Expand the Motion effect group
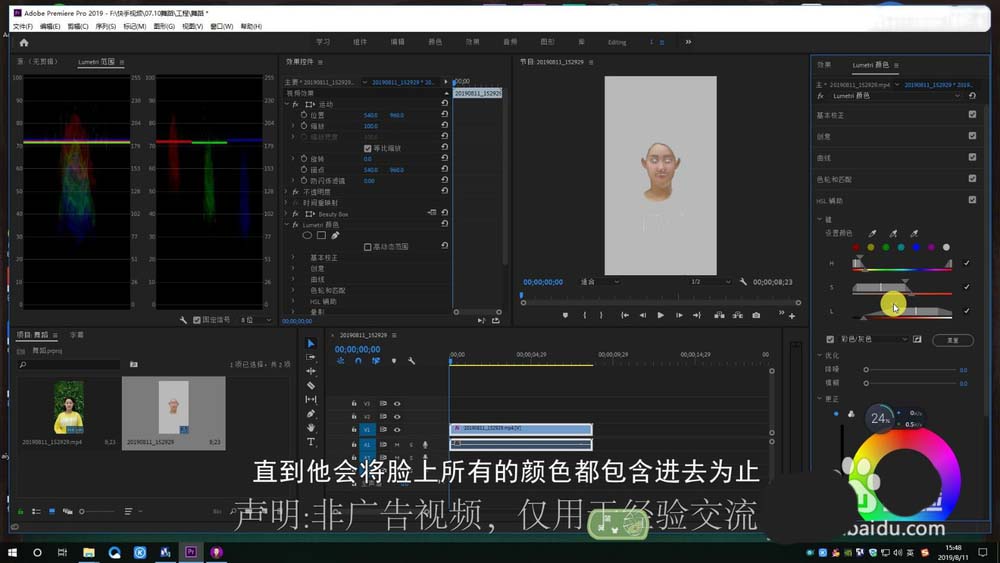This screenshot has width=1000, height=563. point(287,104)
